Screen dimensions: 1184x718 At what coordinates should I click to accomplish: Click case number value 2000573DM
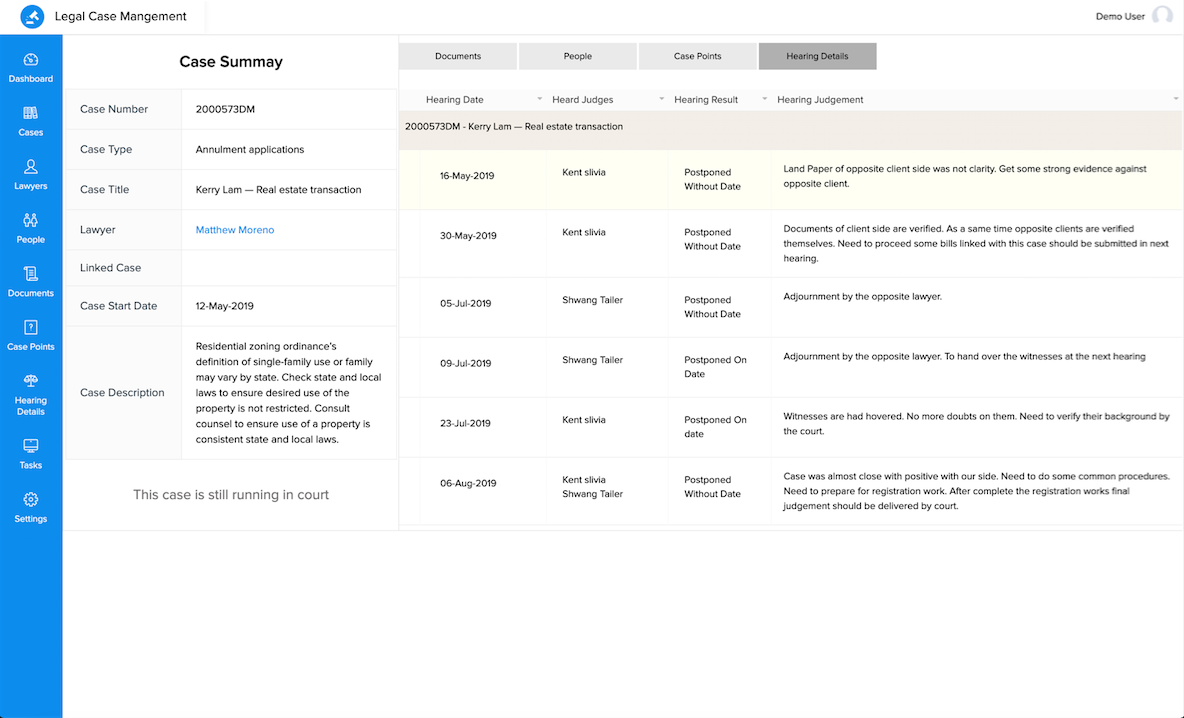tap(225, 109)
